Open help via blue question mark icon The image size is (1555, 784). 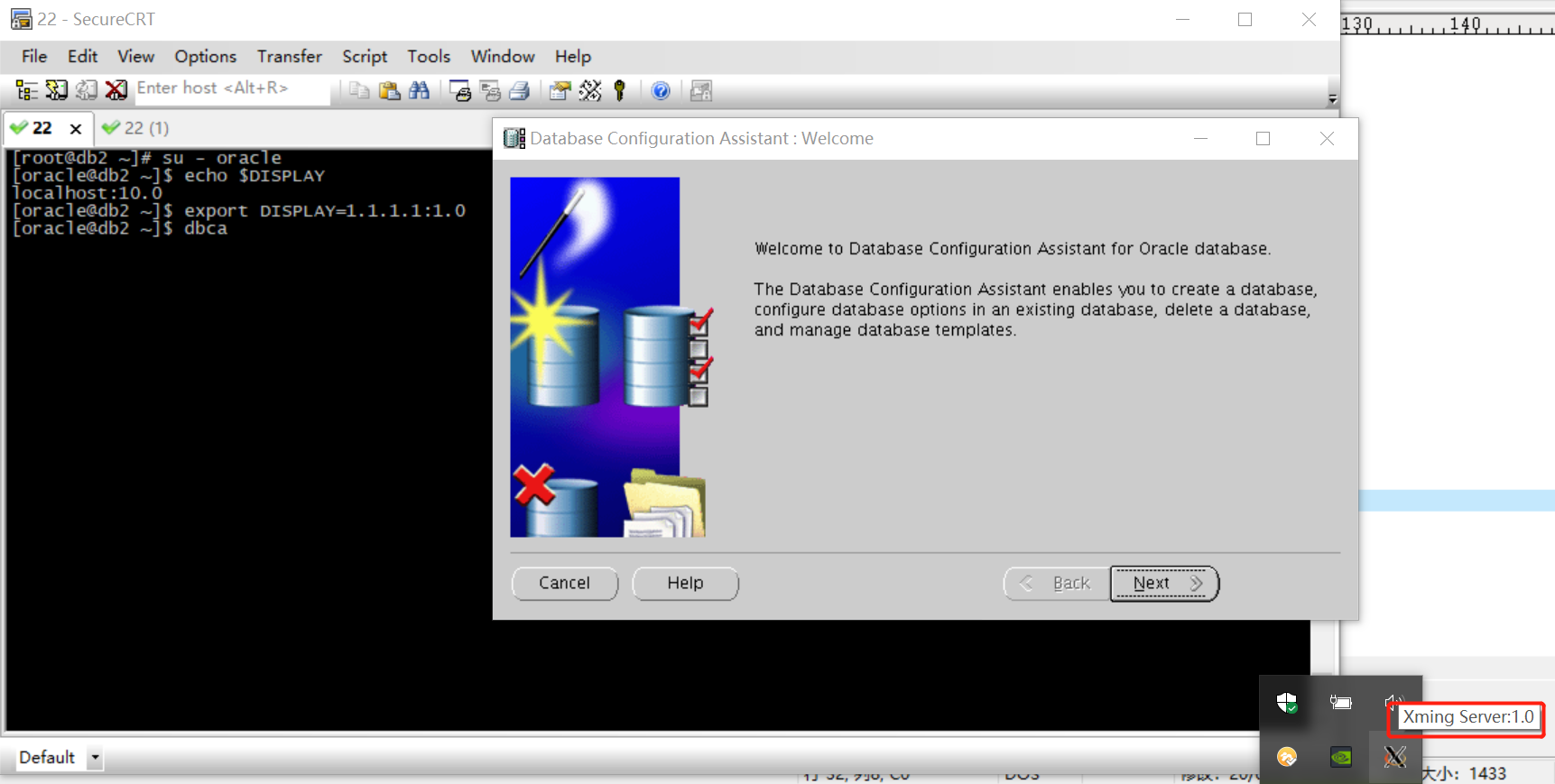pos(661,90)
